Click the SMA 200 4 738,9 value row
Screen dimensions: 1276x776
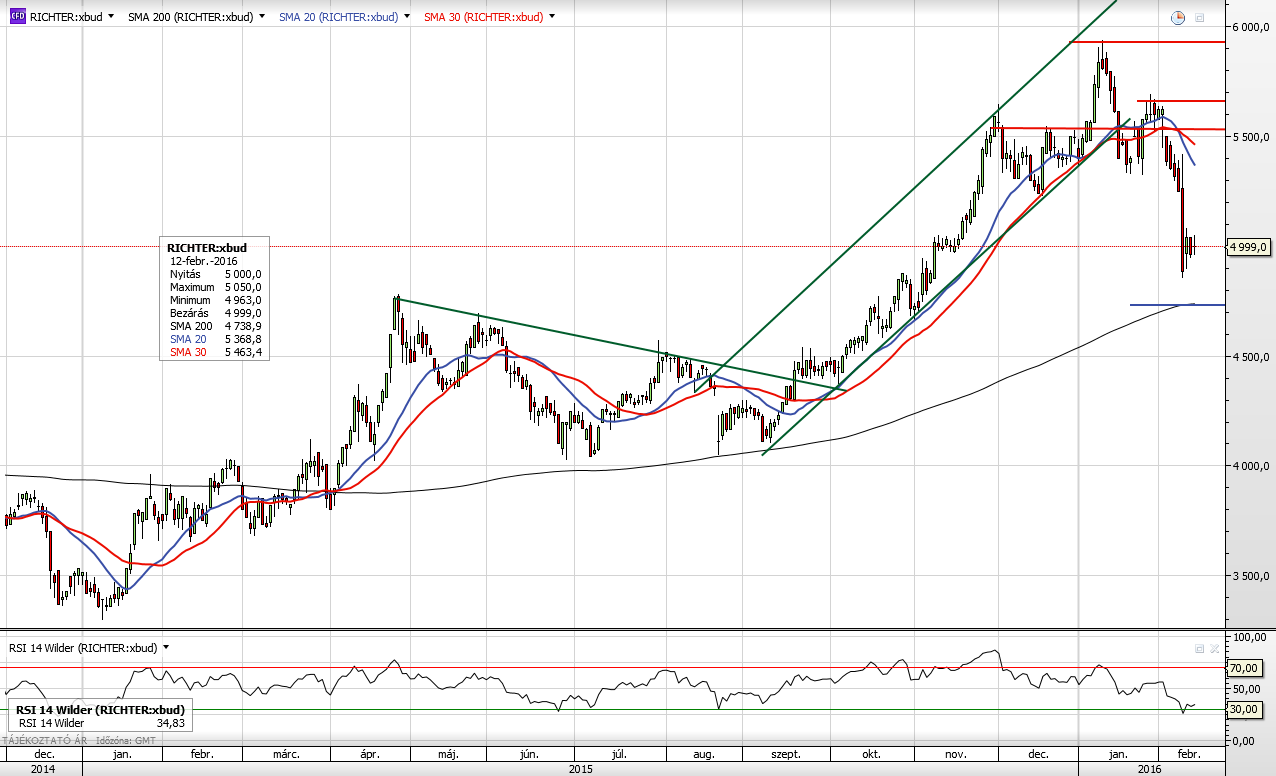215,326
